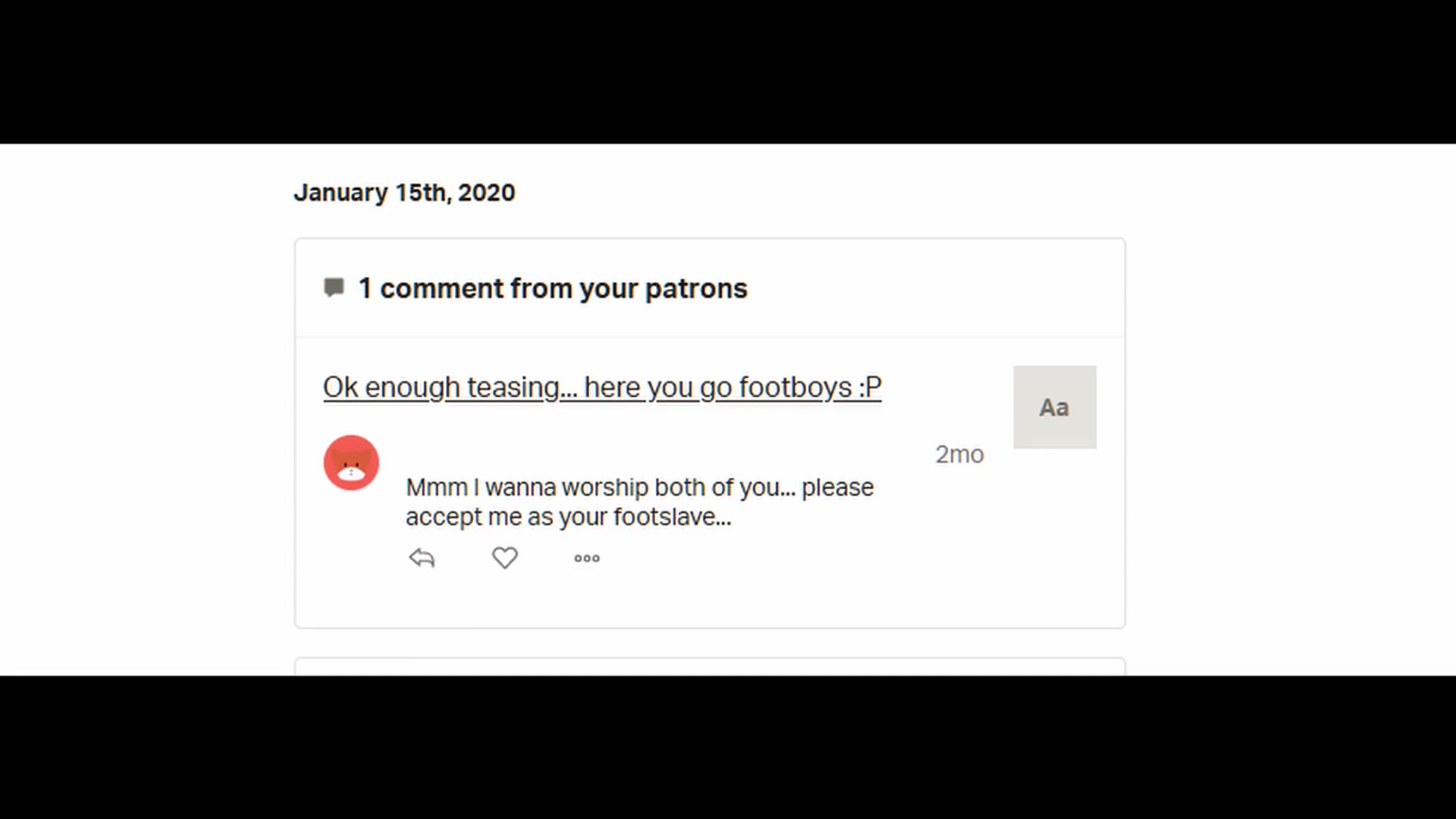1456x819 pixels.
Task: Click the word "footslave..." in the comment
Action: click(672, 517)
